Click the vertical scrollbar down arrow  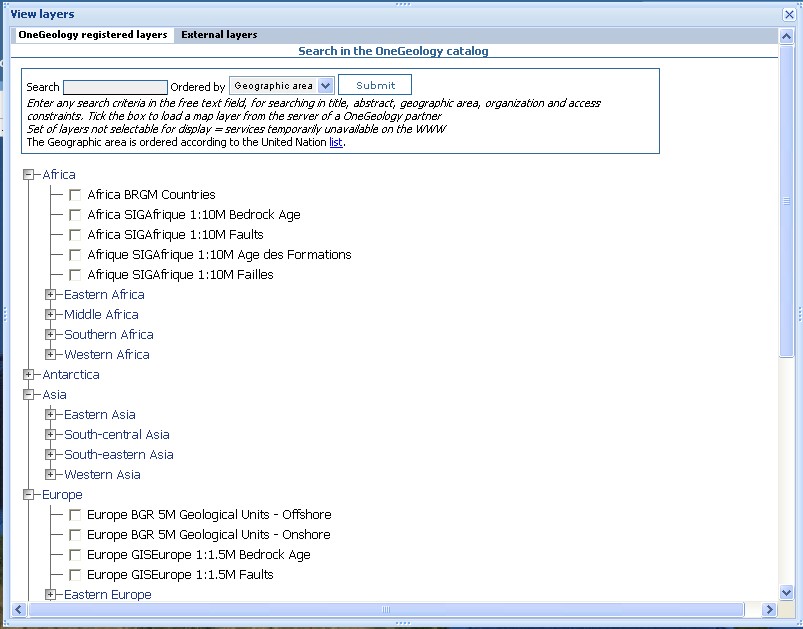[x=786, y=593]
